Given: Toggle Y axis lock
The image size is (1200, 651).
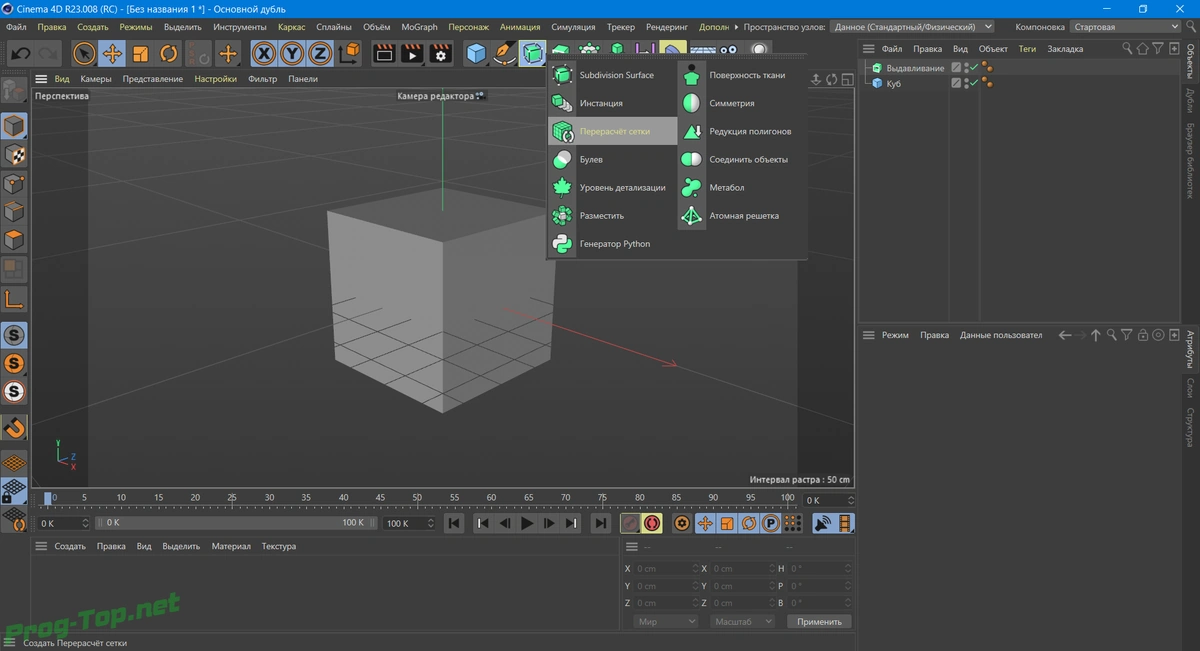Looking at the screenshot, I should tap(292, 53).
